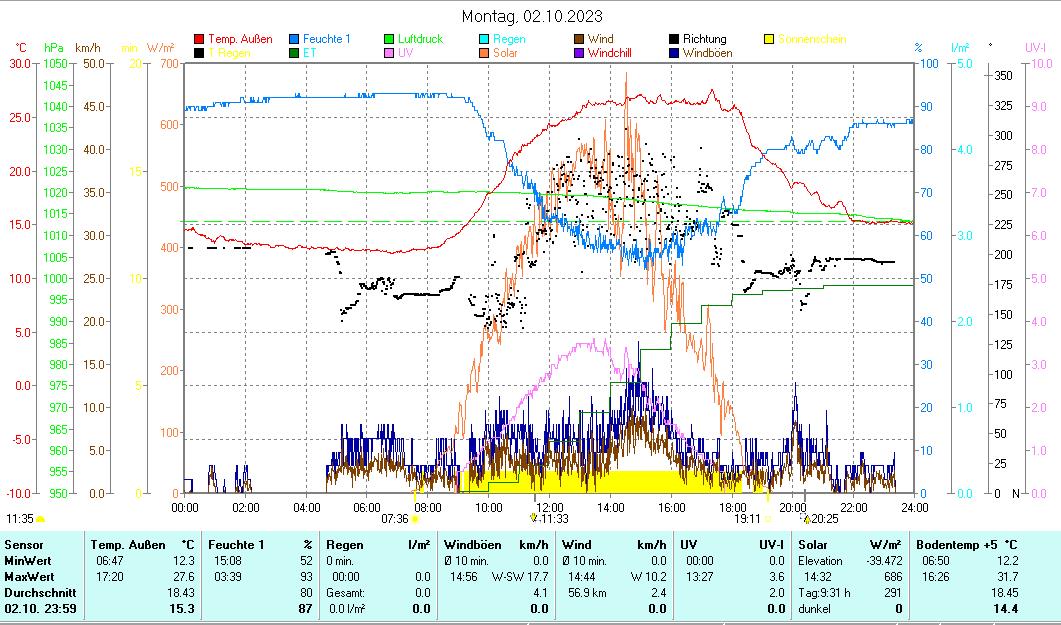1061x625 pixels.
Task: Click the Solar legend label
Action: [x=507, y=53]
